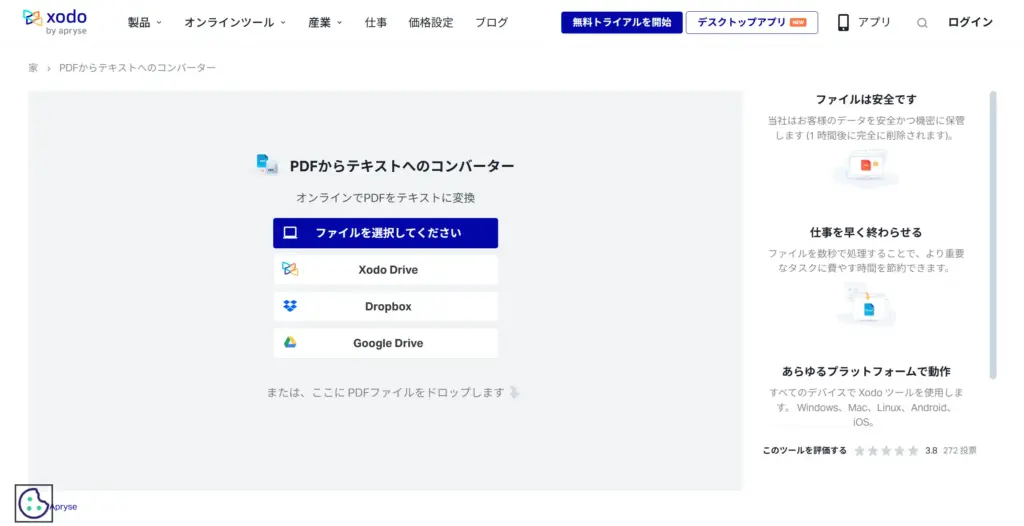
Task: Click the Xodo logo icon
Action: pos(32,18)
